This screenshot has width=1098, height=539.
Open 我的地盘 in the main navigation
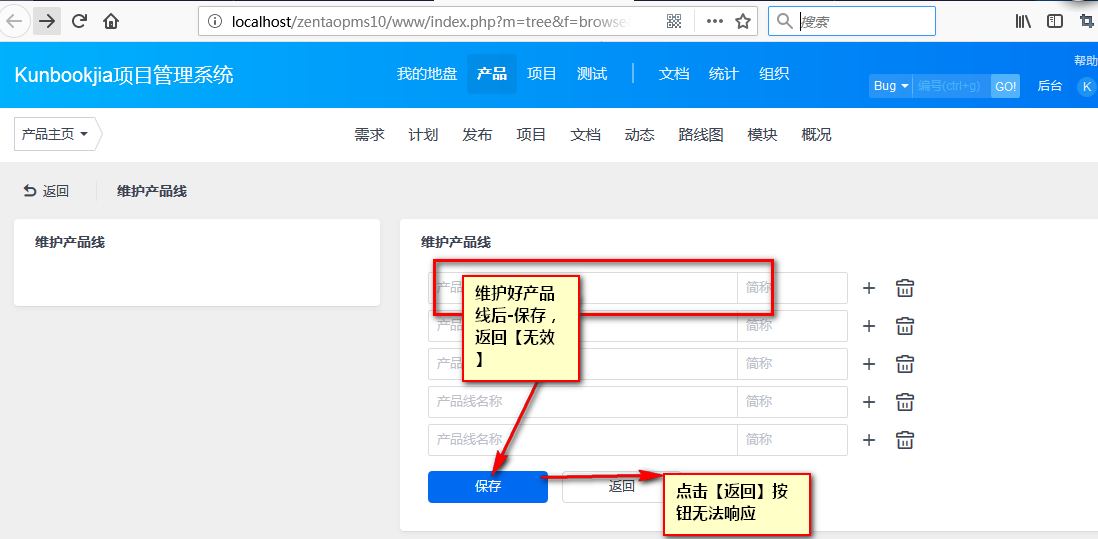(427, 74)
